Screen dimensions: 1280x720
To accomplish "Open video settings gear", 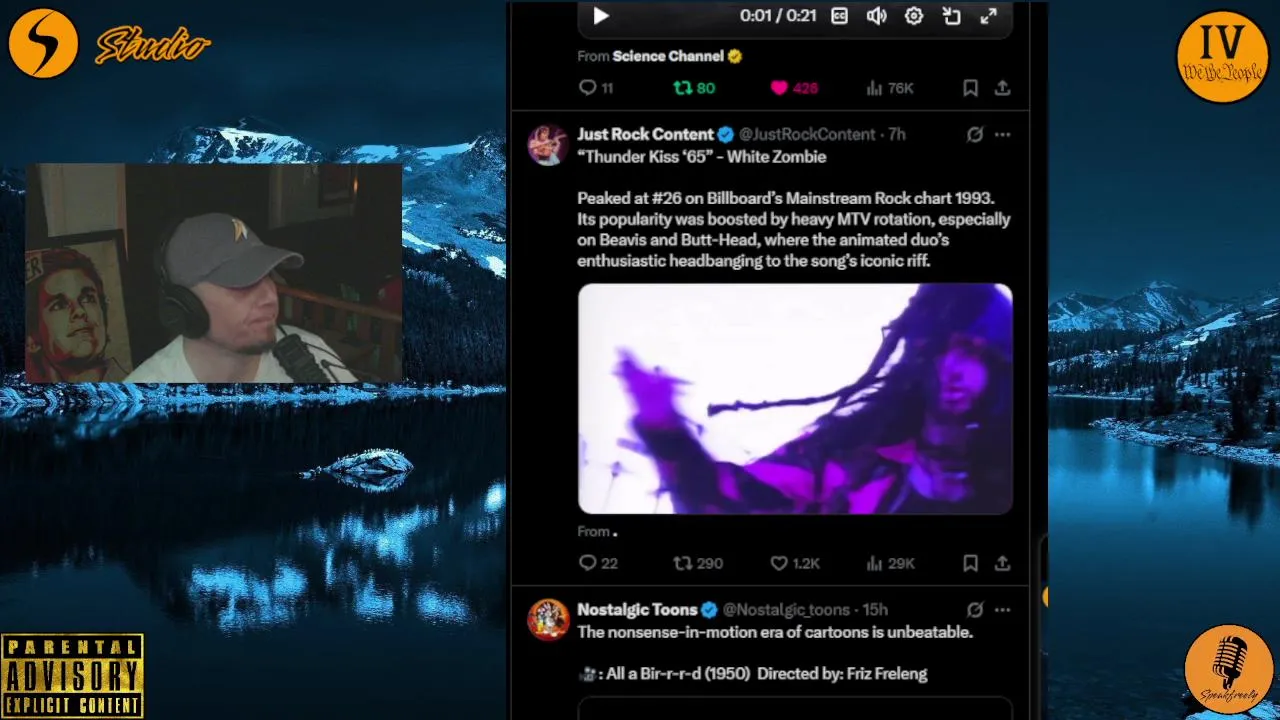I will (x=914, y=16).
